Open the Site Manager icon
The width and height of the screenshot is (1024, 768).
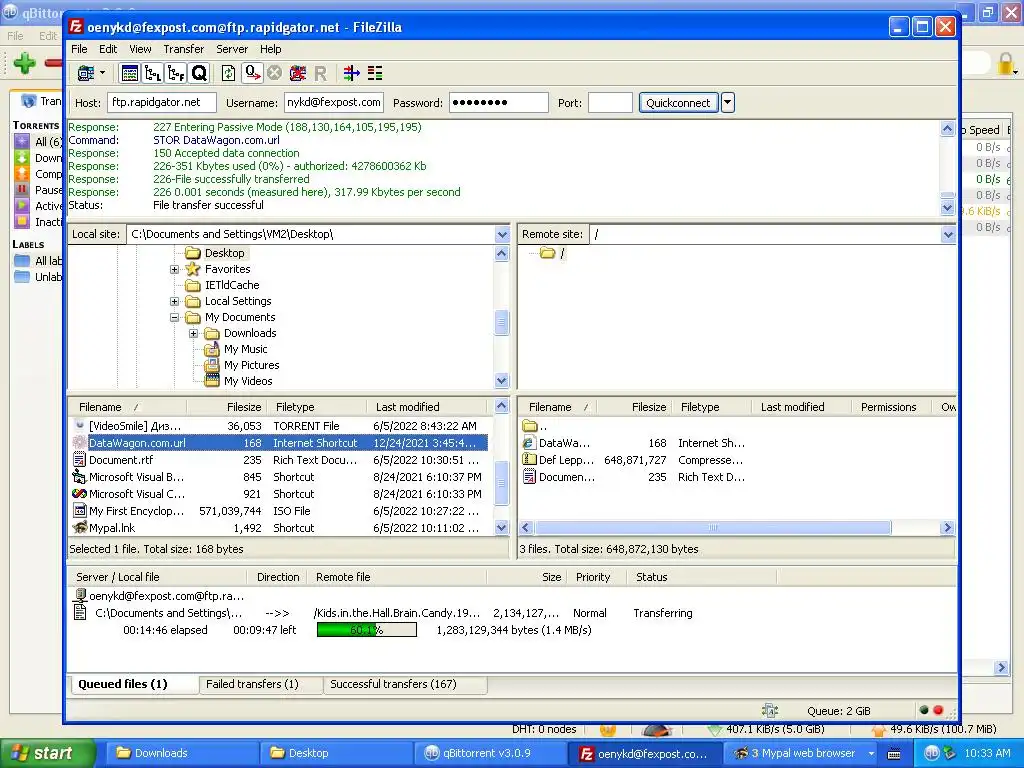(86, 73)
